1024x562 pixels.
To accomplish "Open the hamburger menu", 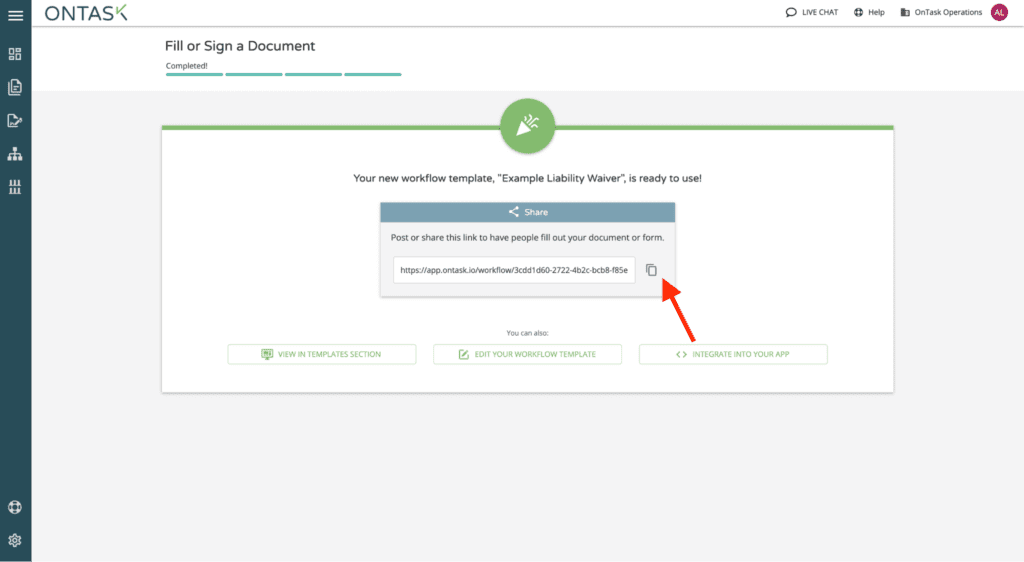I will point(15,15).
